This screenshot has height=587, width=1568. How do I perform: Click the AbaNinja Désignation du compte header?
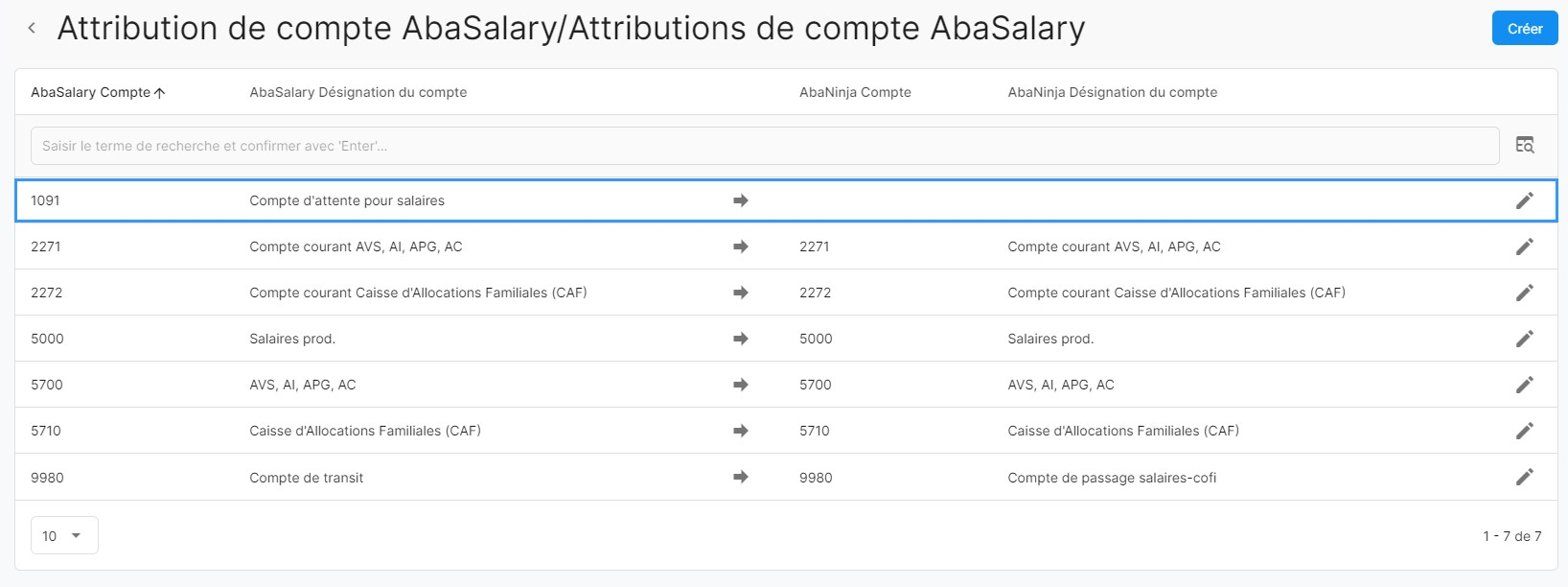(1112, 92)
